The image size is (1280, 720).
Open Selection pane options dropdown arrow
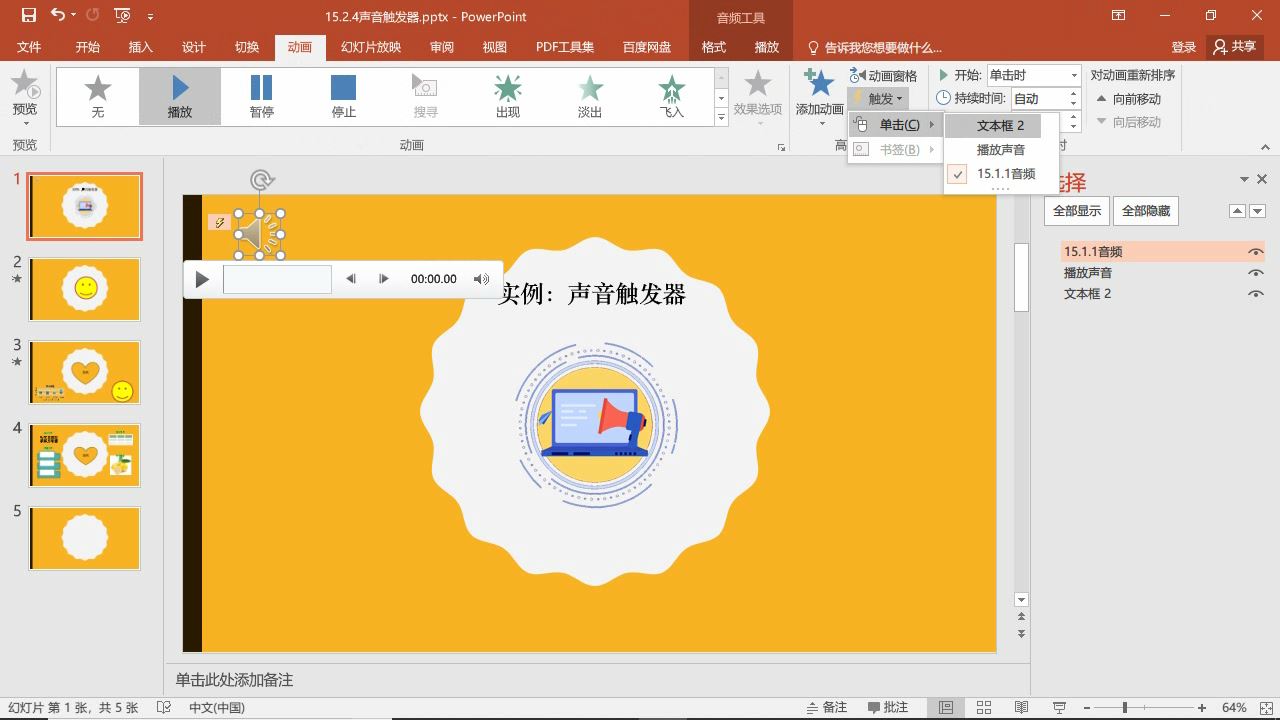(1244, 179)
